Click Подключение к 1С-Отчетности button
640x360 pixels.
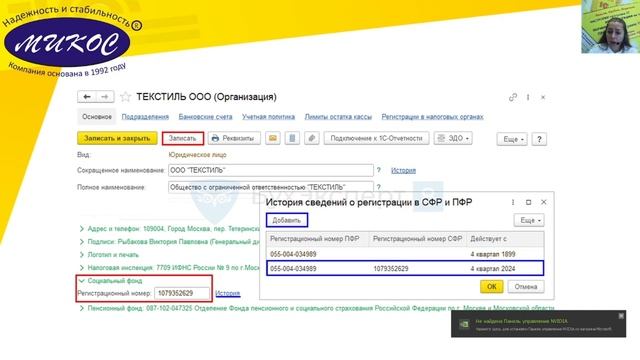pos(376,138)
